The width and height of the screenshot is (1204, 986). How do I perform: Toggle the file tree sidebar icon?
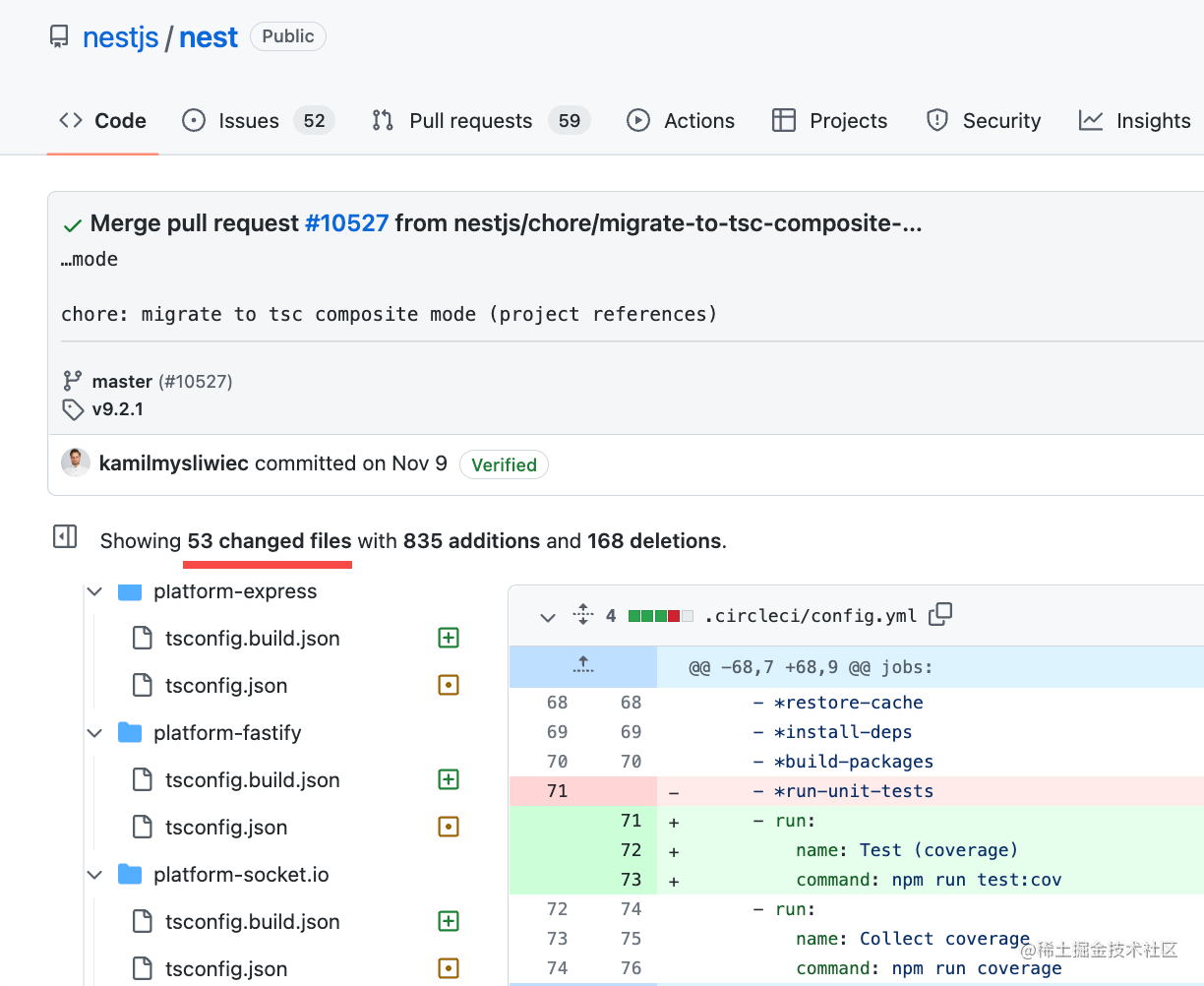click(65, 537)
